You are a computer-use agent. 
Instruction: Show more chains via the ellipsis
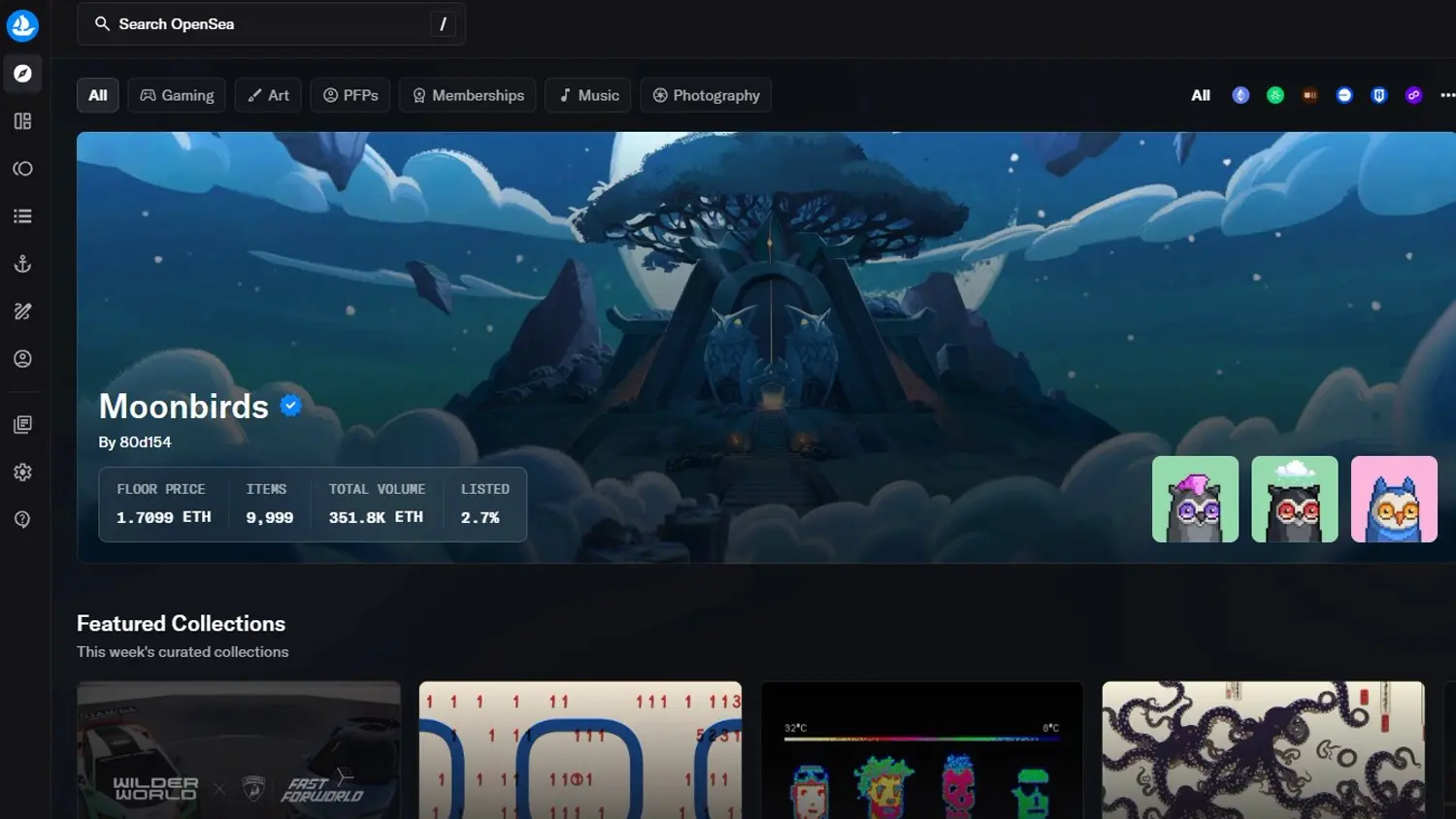[x=1447, y=95]
